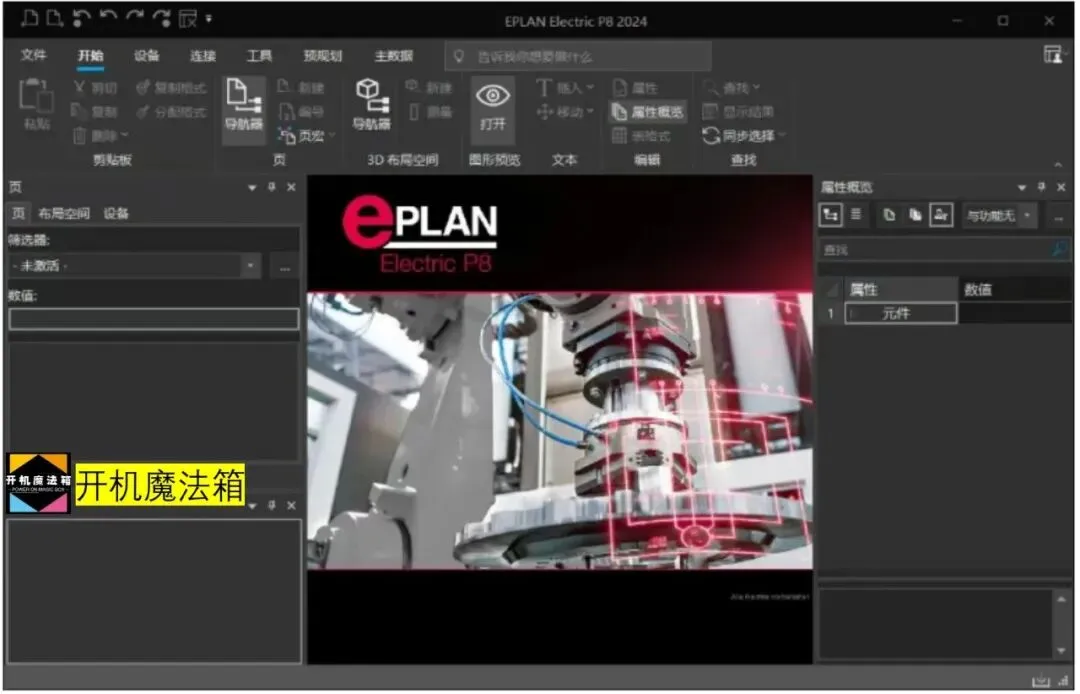Open the quick access toolbar customize arrow
The width and height of the screenshot is (1080, 694).
tap(209, 19)
